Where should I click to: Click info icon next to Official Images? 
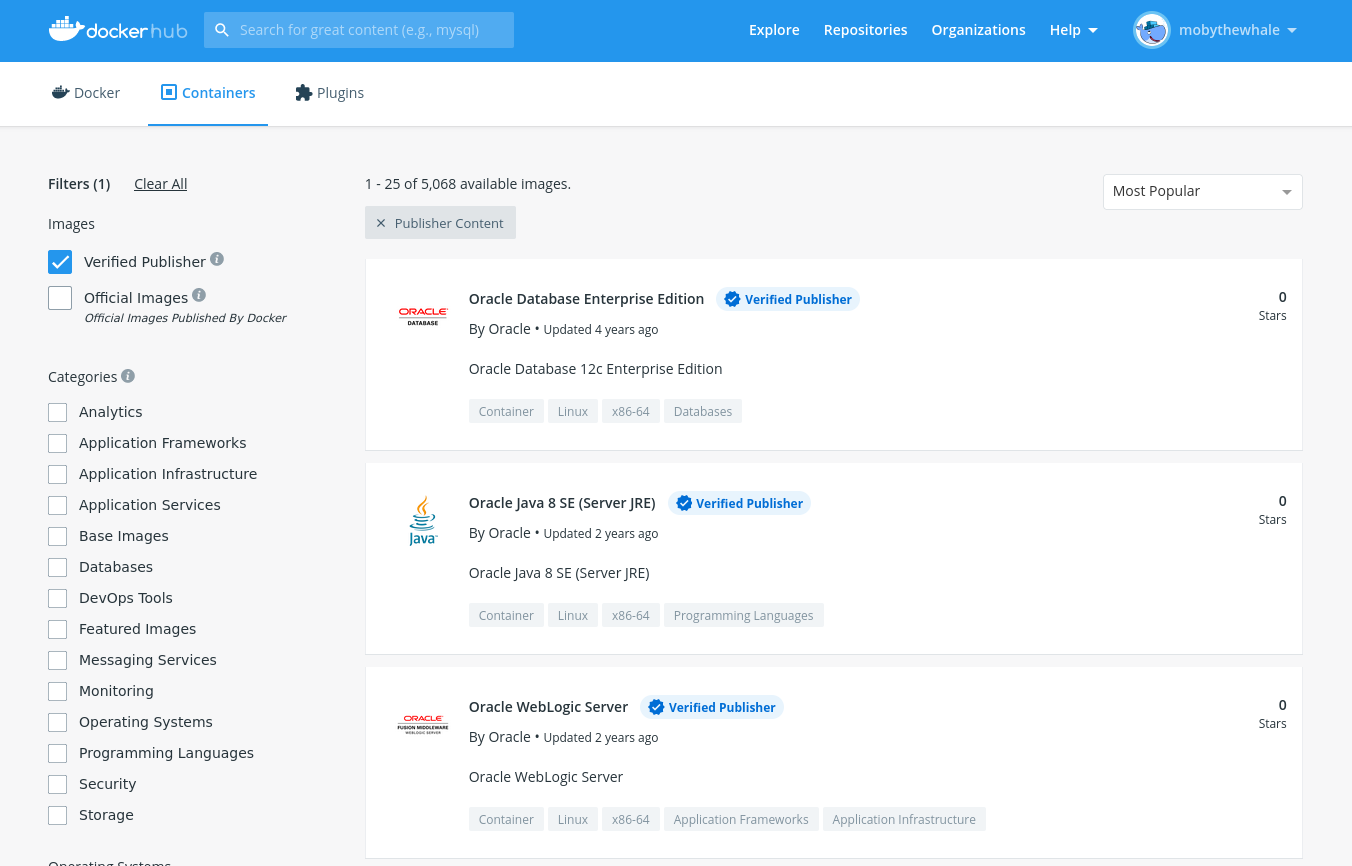point(199,295)
